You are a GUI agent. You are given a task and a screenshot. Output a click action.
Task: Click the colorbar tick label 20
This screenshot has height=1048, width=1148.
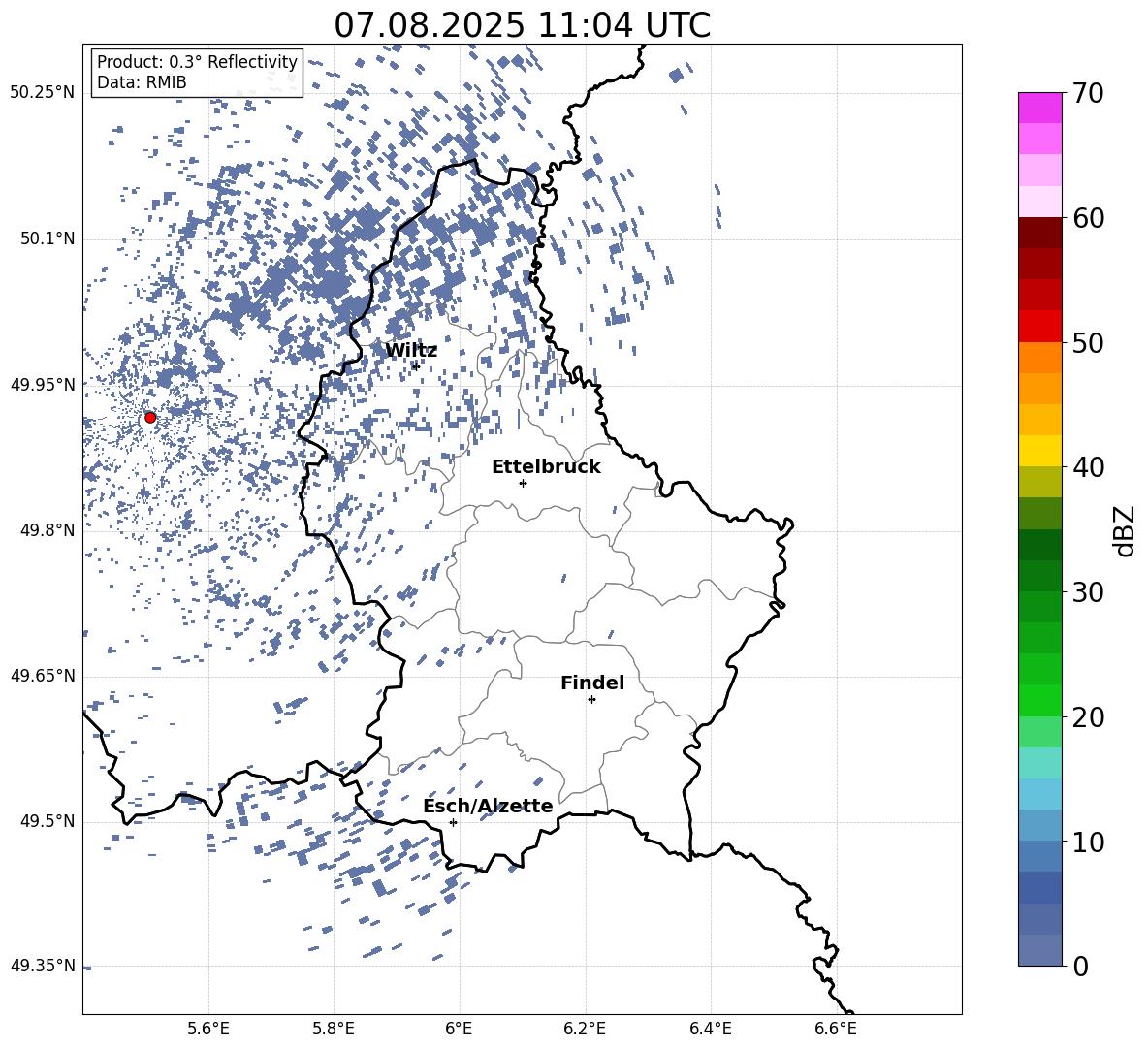click(x=1088, y=716)
